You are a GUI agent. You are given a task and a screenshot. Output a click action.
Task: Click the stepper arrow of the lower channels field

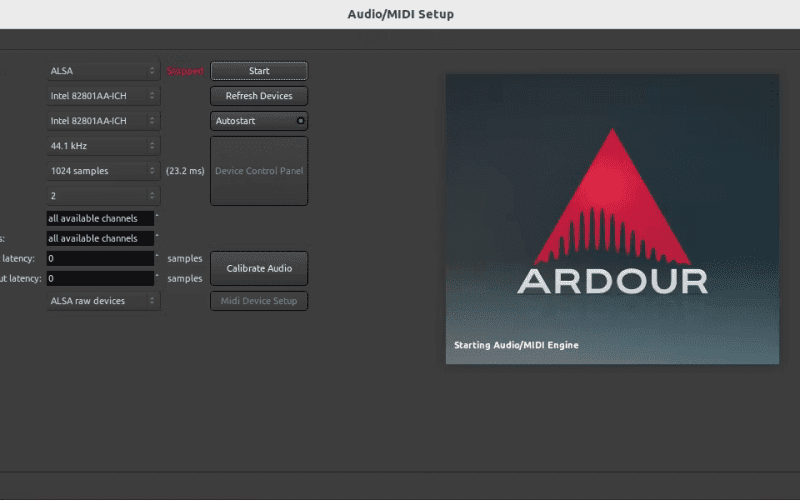coord(157,238)
